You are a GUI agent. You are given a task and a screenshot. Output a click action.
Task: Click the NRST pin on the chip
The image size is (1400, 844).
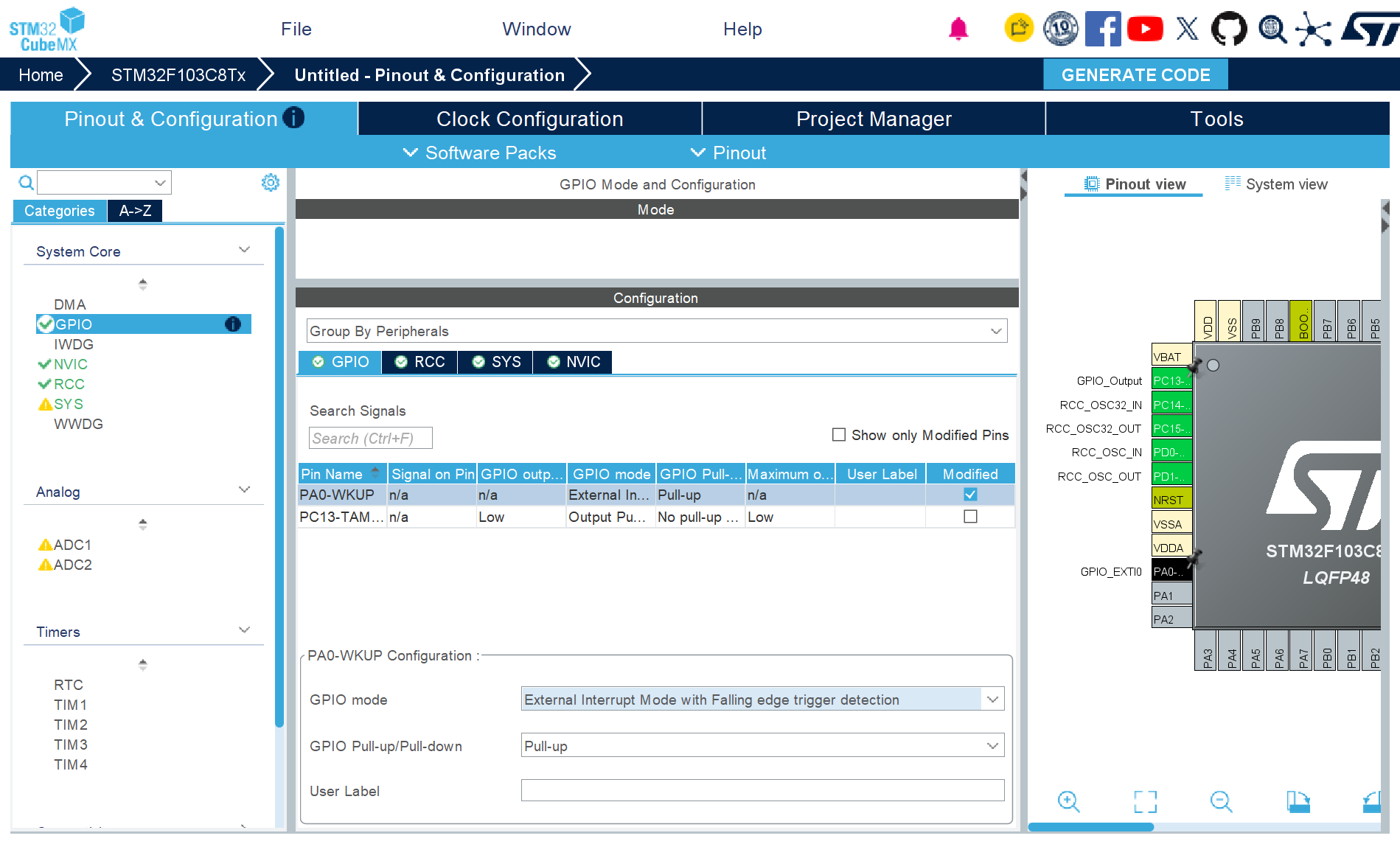1171,500
